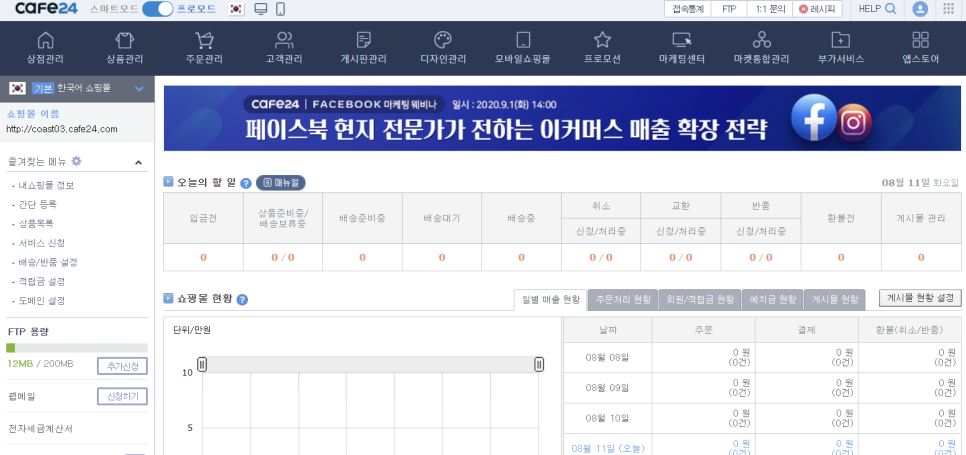Click the 08월 08일 date cell
This screenshot has height=455, width=966.
tap(607, 357)
